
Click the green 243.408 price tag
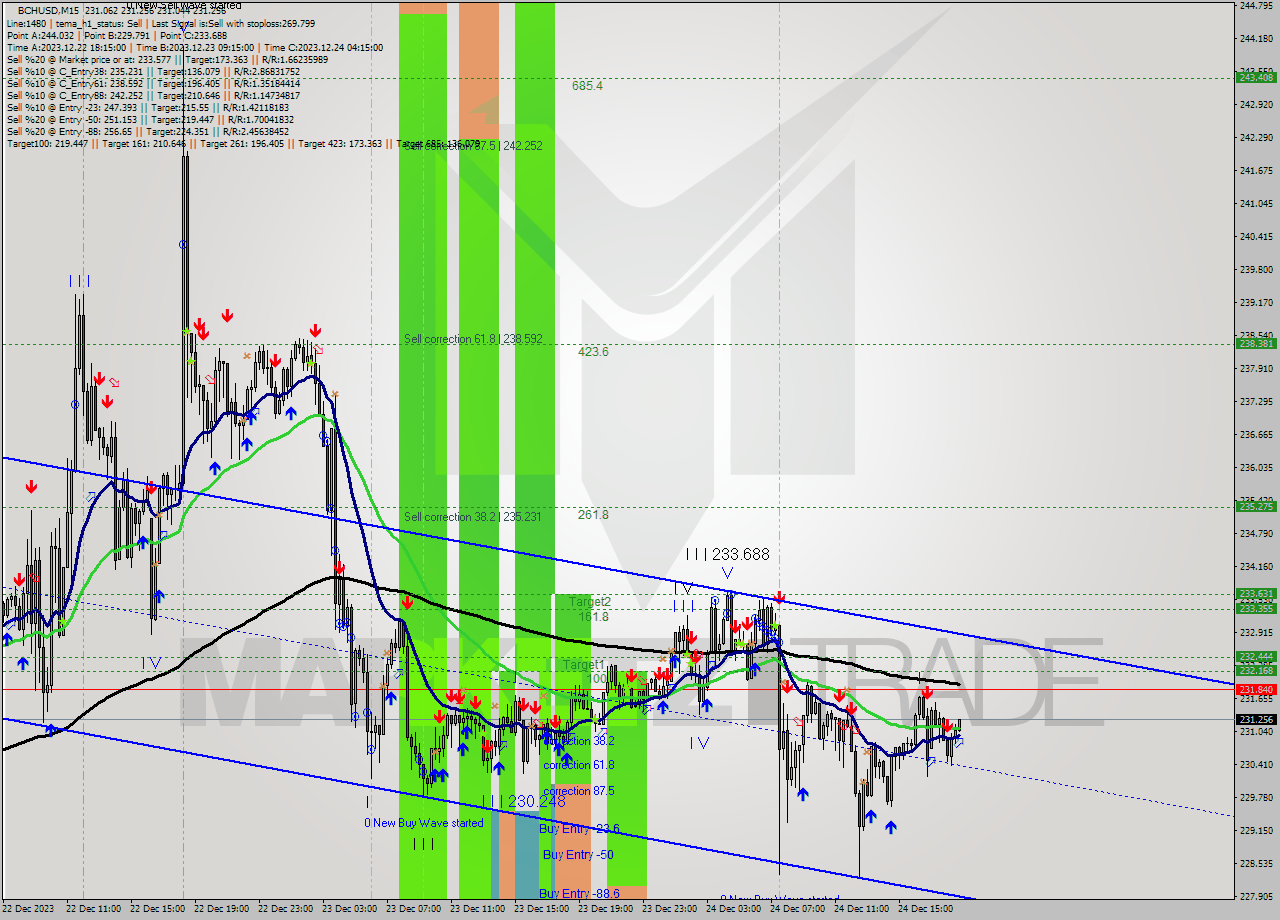click(1256, 77)
